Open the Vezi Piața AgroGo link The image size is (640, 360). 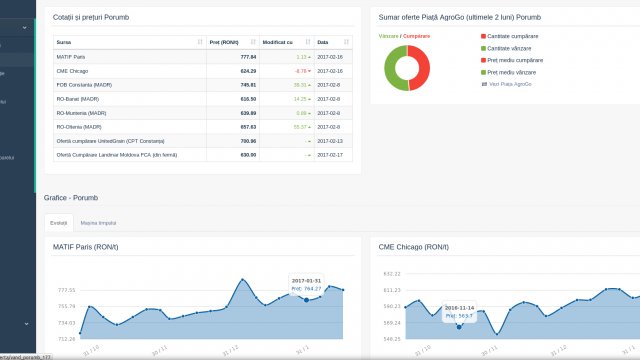pos(510,84)
